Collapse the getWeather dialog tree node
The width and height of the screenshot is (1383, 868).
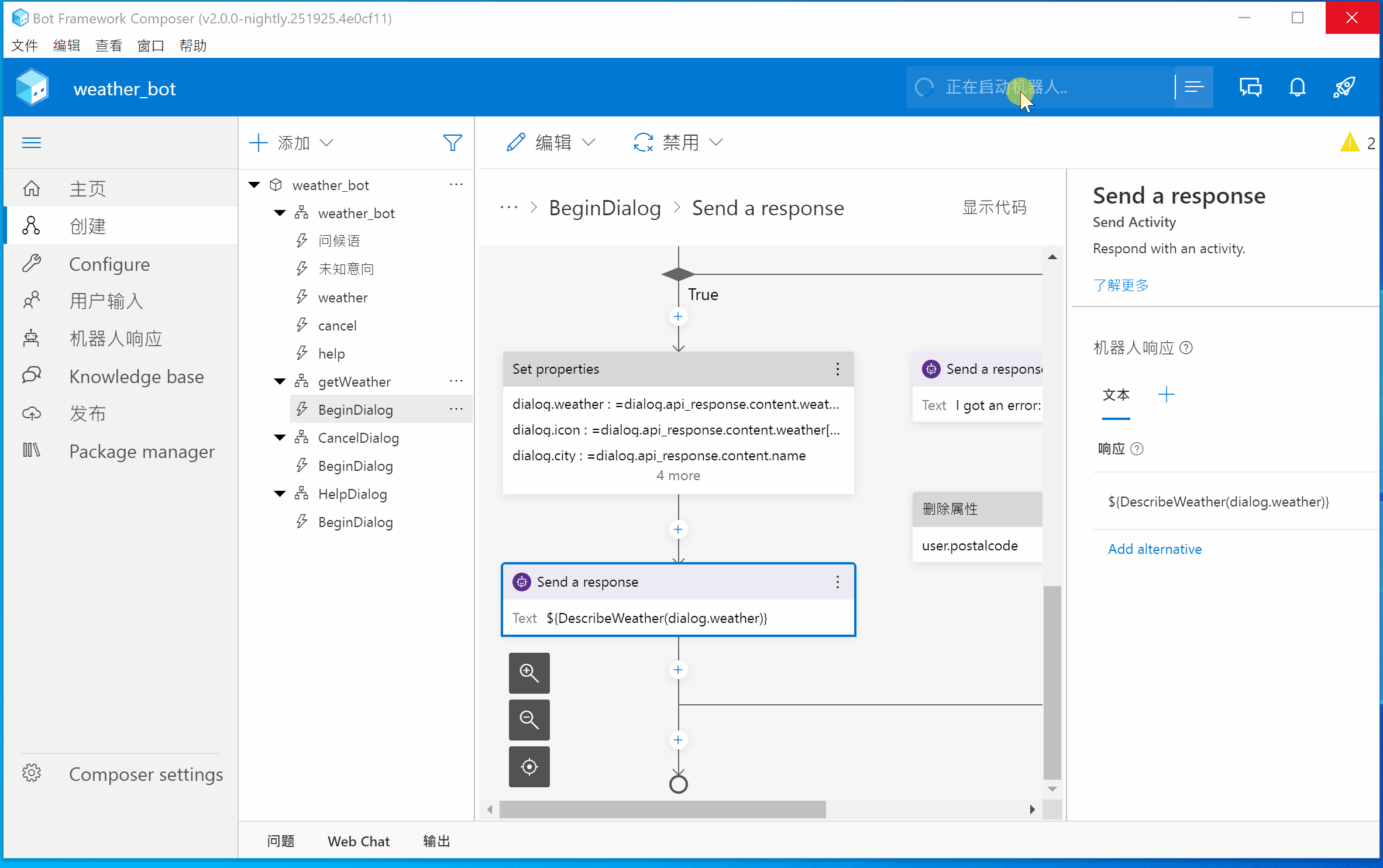[x=280, y=382]
